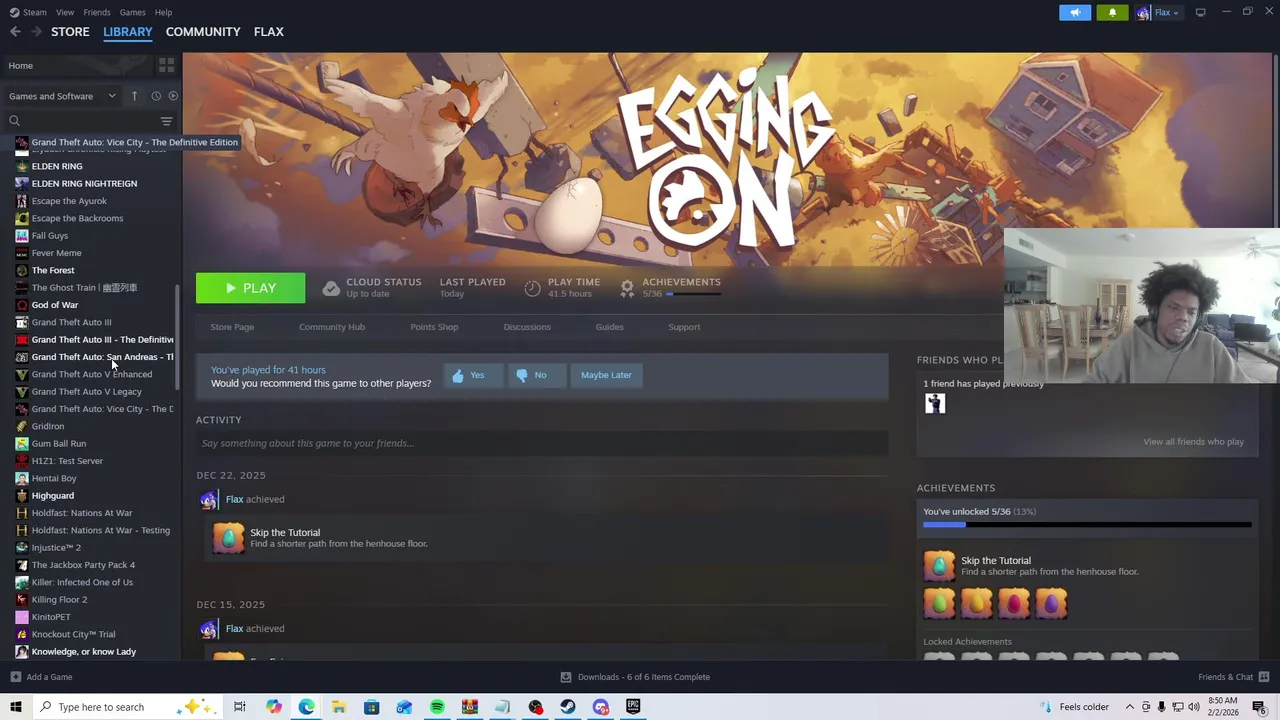Click the sort ascending arrow icon
This screenshot has height=720, width=1280.
tap(134, 96)
